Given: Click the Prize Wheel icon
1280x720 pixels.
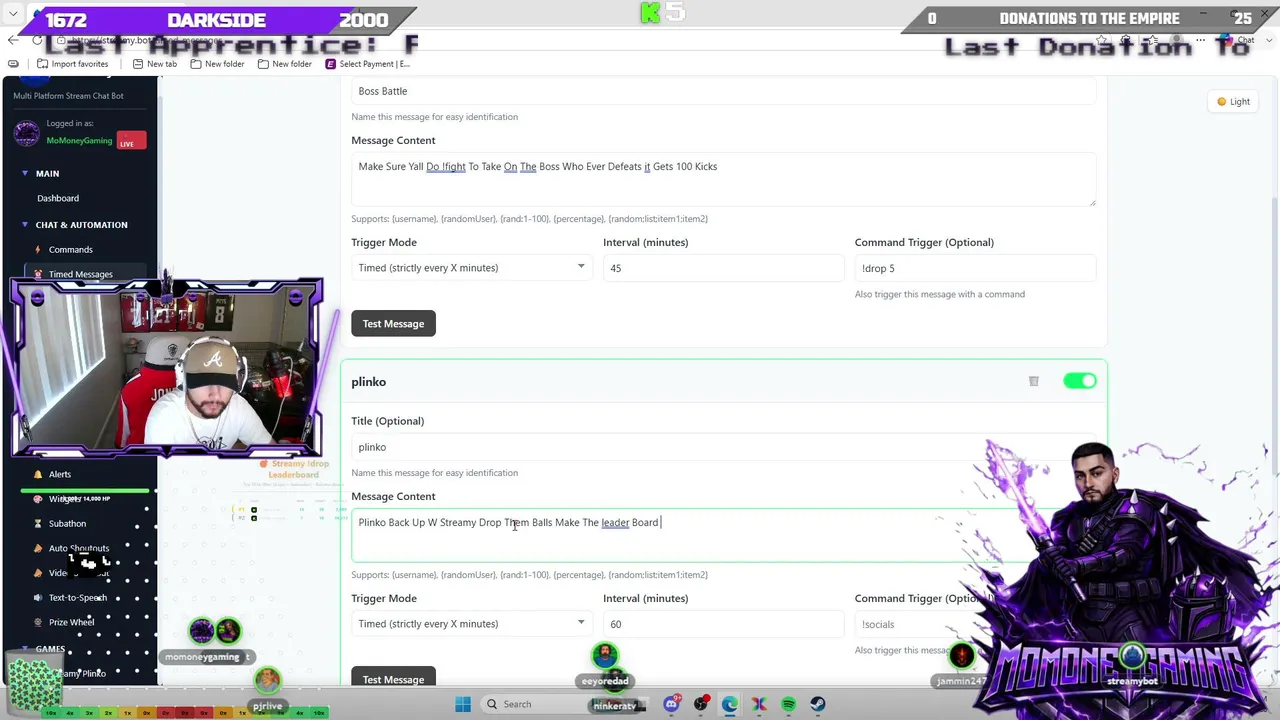Looking at the screenshot, I should point(38,622).
